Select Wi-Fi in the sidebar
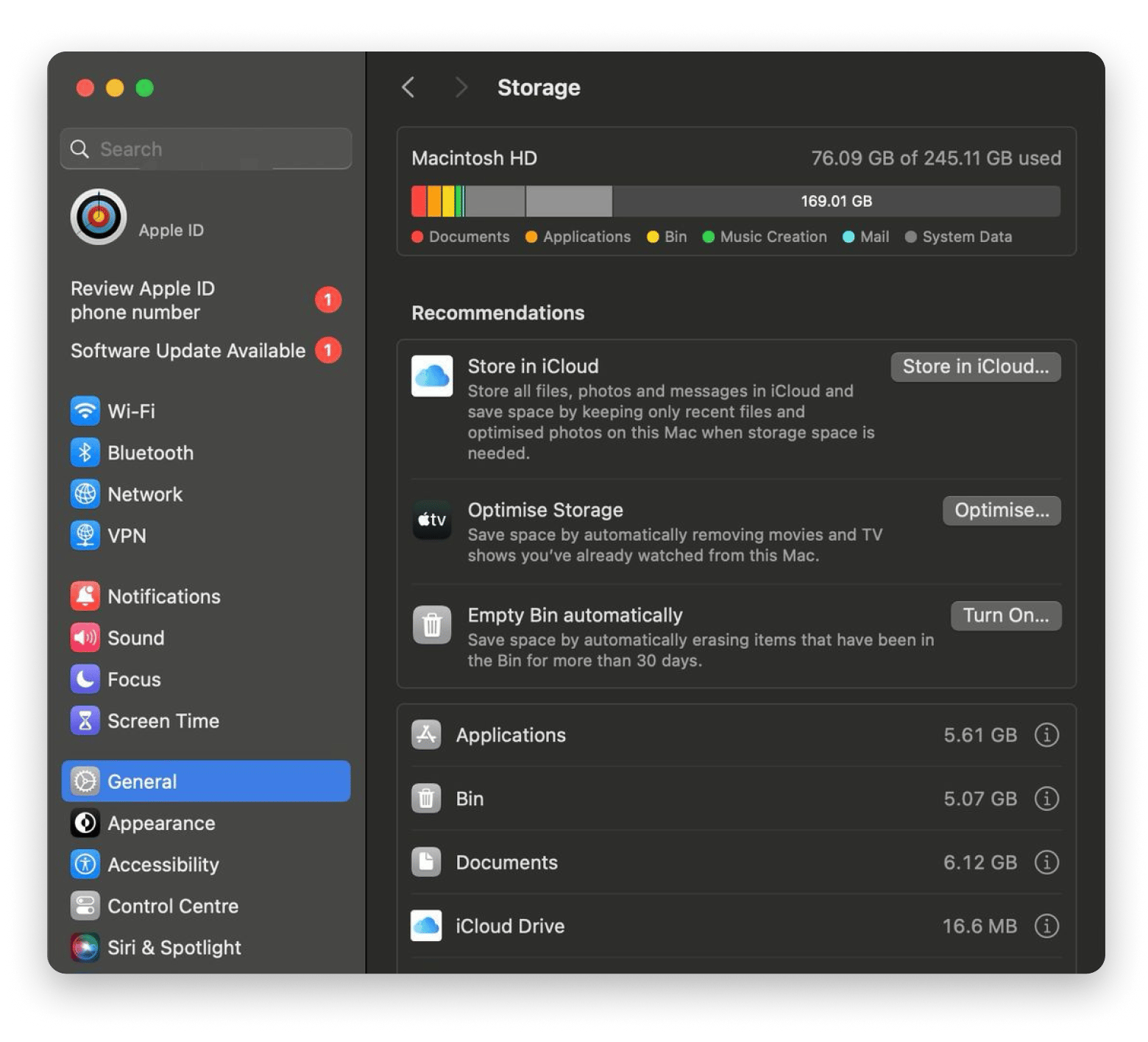1148x1042 pixels. 205,411
